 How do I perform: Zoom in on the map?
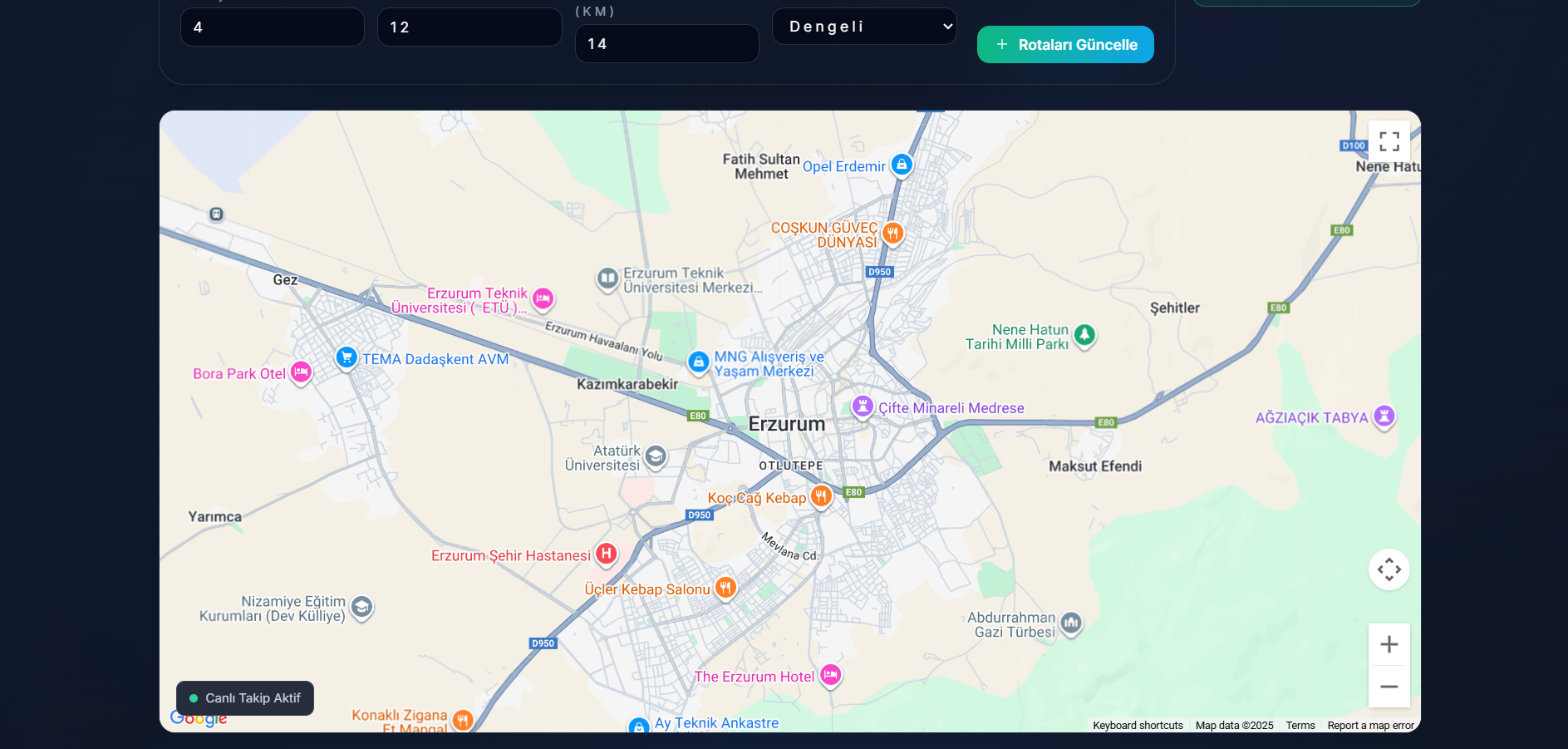[1389, 644]
